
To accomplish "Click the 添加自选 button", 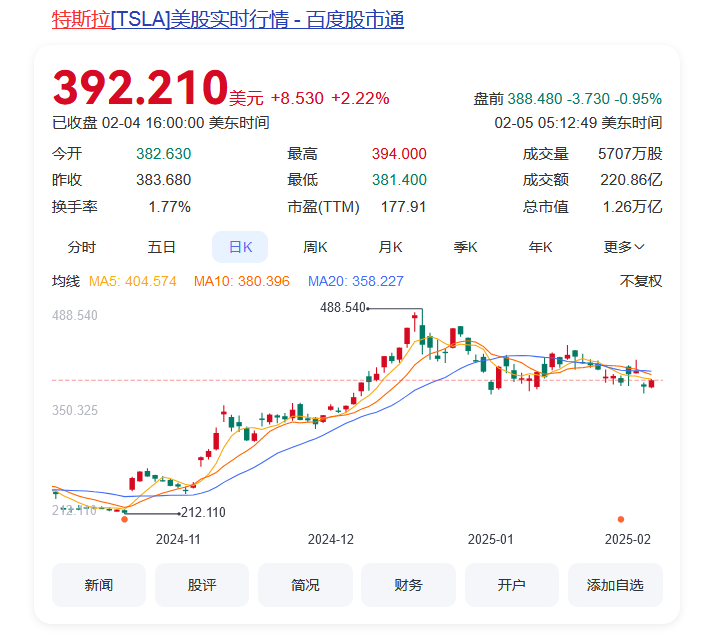I will pyautogui.click(x=615, y=585).
